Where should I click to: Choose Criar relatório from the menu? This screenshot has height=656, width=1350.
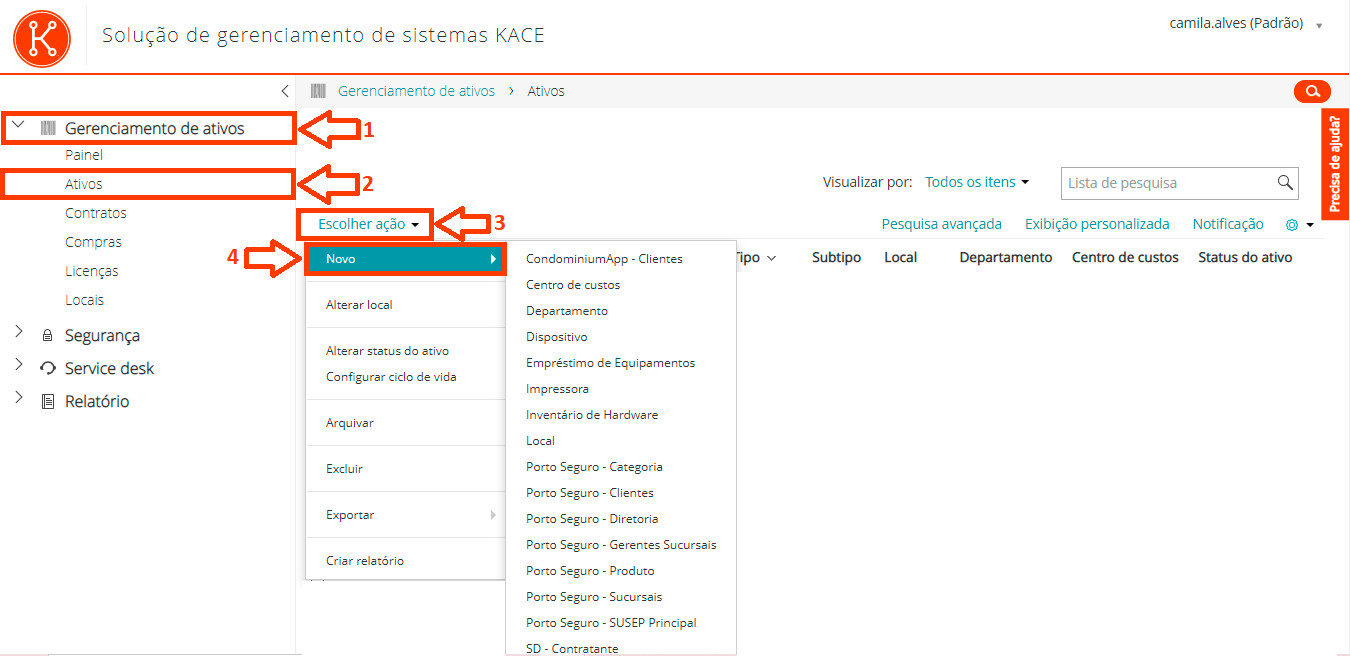[x=365, y=561]
